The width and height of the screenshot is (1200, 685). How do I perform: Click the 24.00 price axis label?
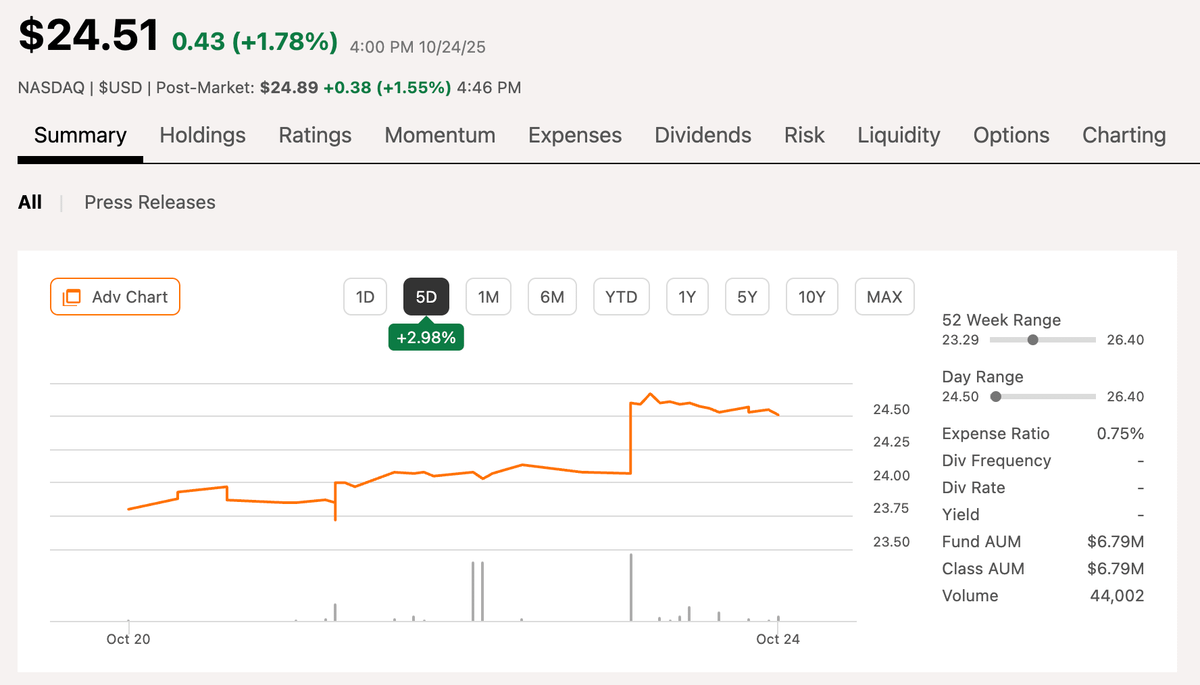coord(891,476)
